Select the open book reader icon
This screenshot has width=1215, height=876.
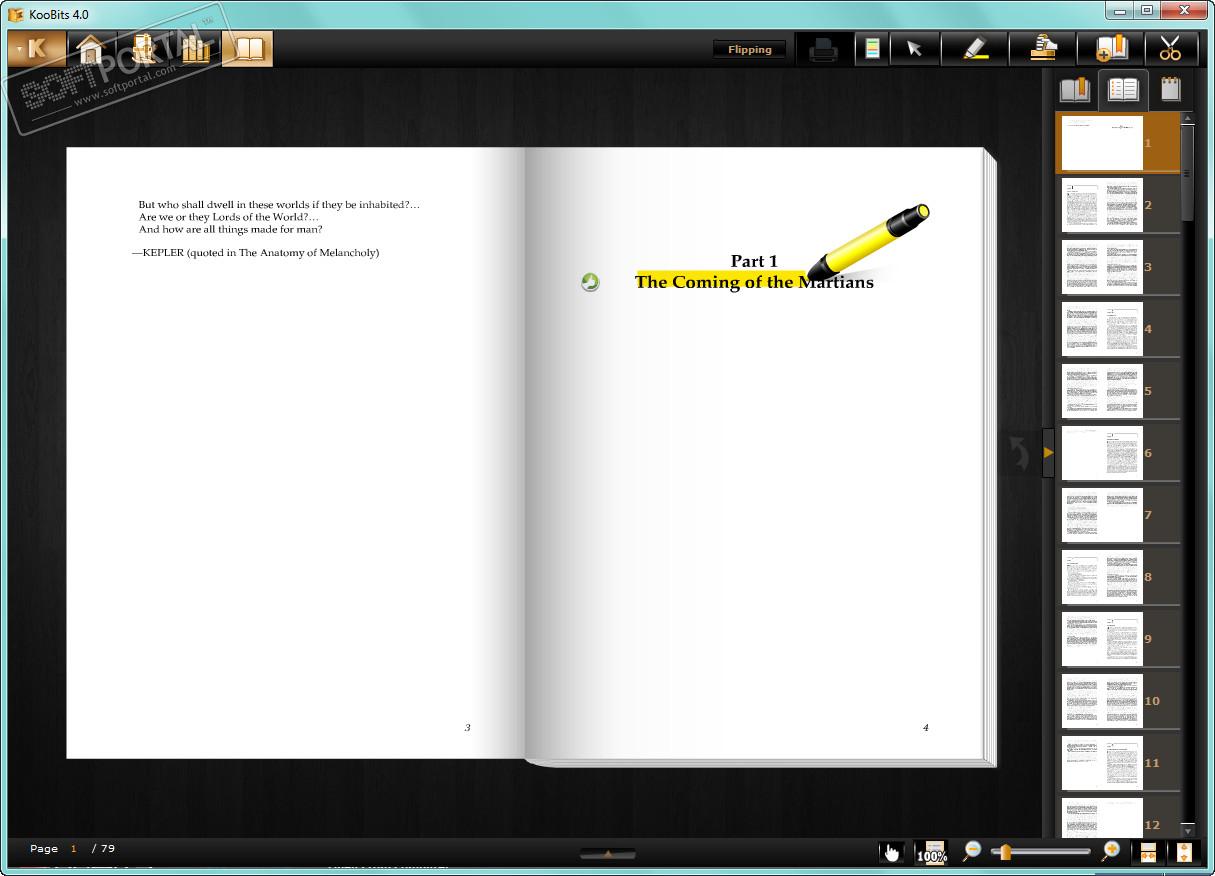coord(247,49)
